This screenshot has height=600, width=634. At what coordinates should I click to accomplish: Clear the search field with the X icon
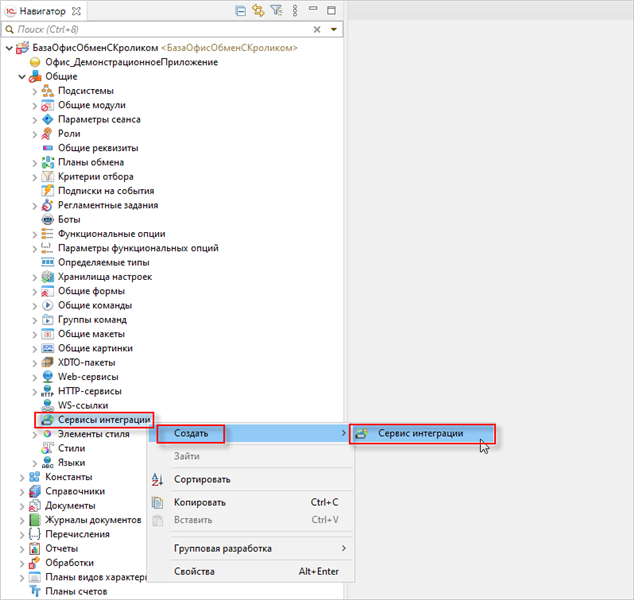click(x=318, y=30)
